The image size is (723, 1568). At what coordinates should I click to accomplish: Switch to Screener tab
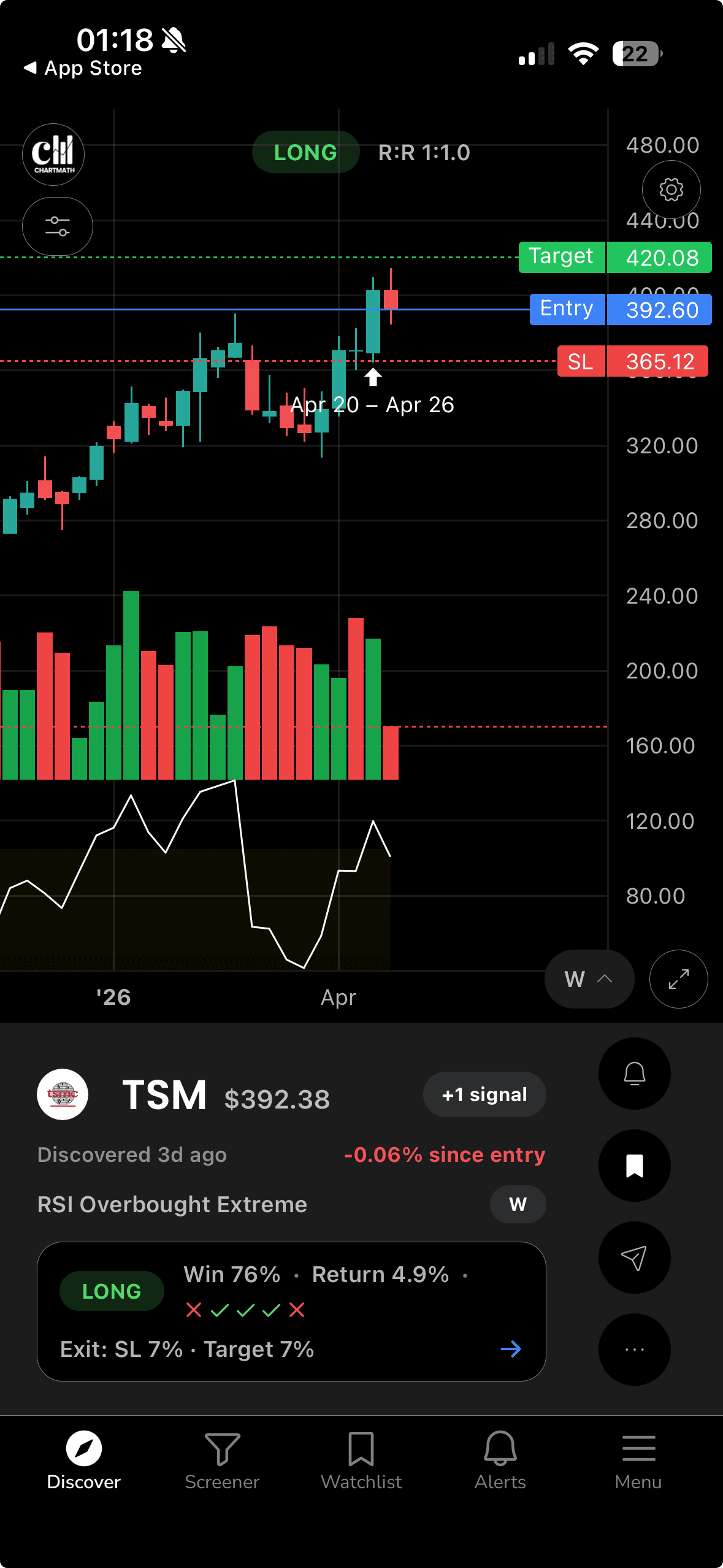pos(222,1461)
